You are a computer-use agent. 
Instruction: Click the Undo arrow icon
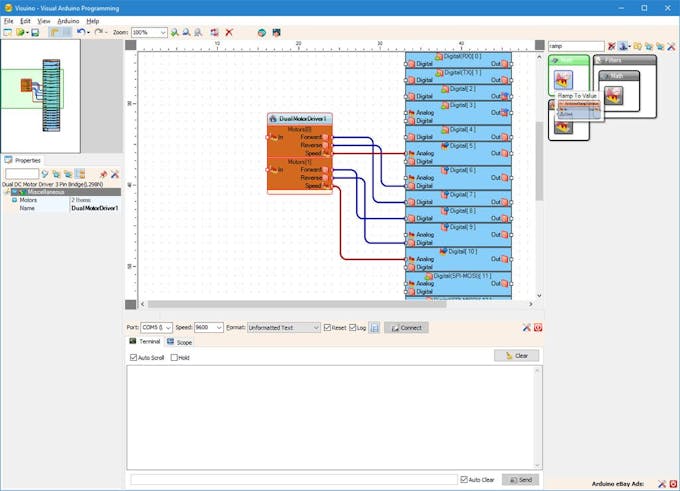tap(81, 32)
